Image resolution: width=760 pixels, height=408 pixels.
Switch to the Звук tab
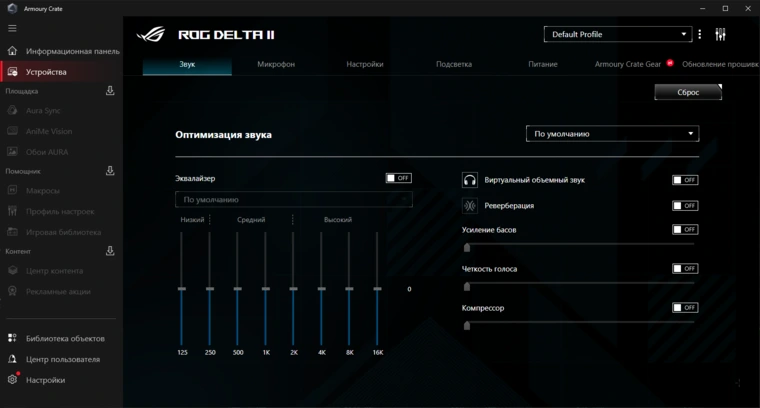pyautogui.click(x=187, y=64)
